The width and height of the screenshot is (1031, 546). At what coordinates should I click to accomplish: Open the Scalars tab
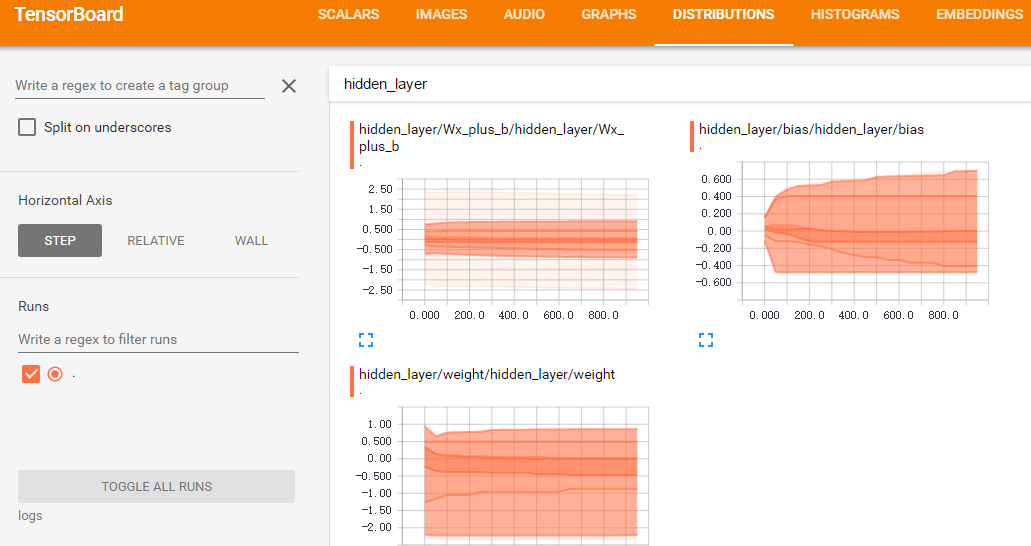tap(348, 15)
